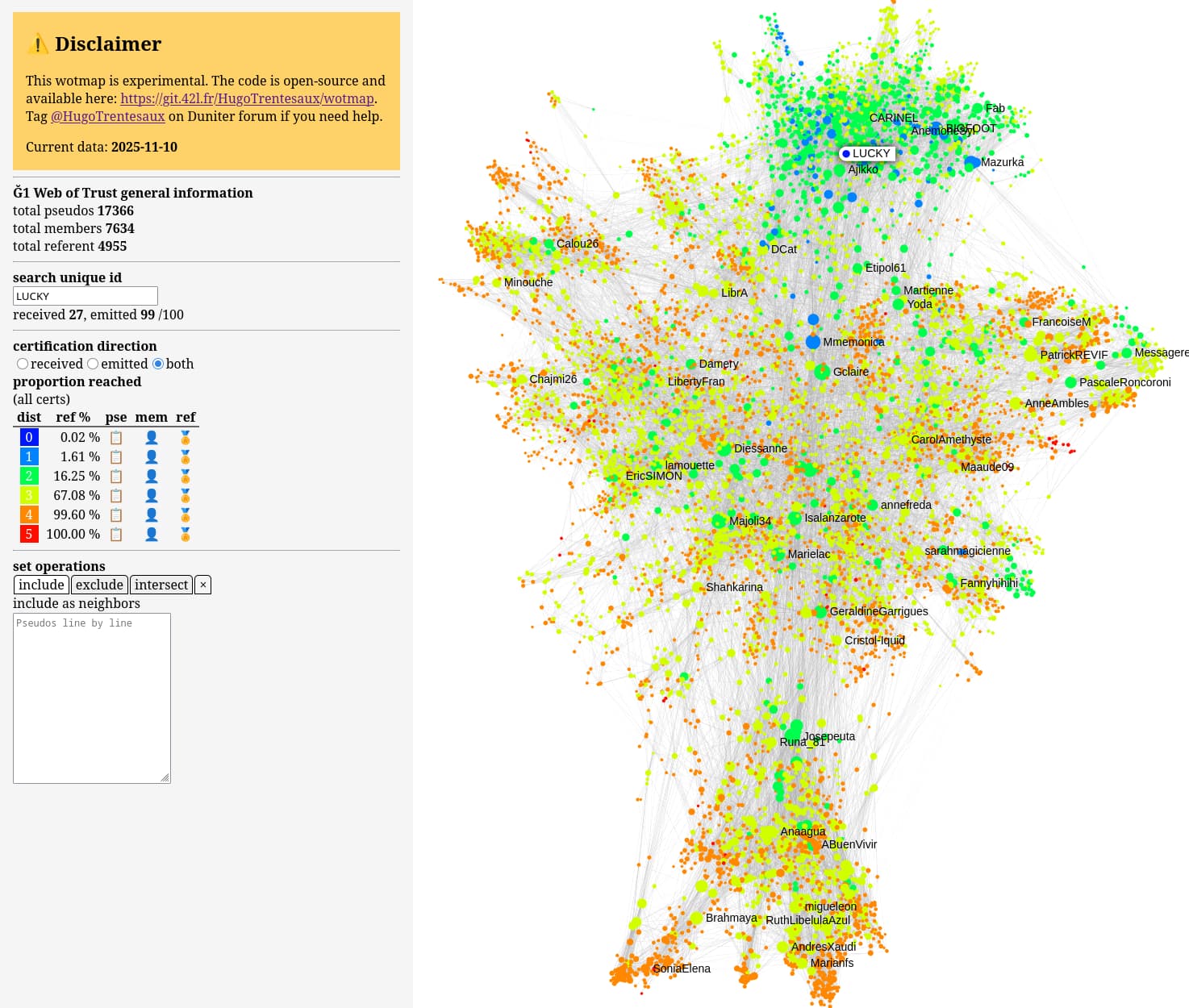The image size is (1189, 1008).
Task: Clear set operations with × button
Action: (203, 585)
